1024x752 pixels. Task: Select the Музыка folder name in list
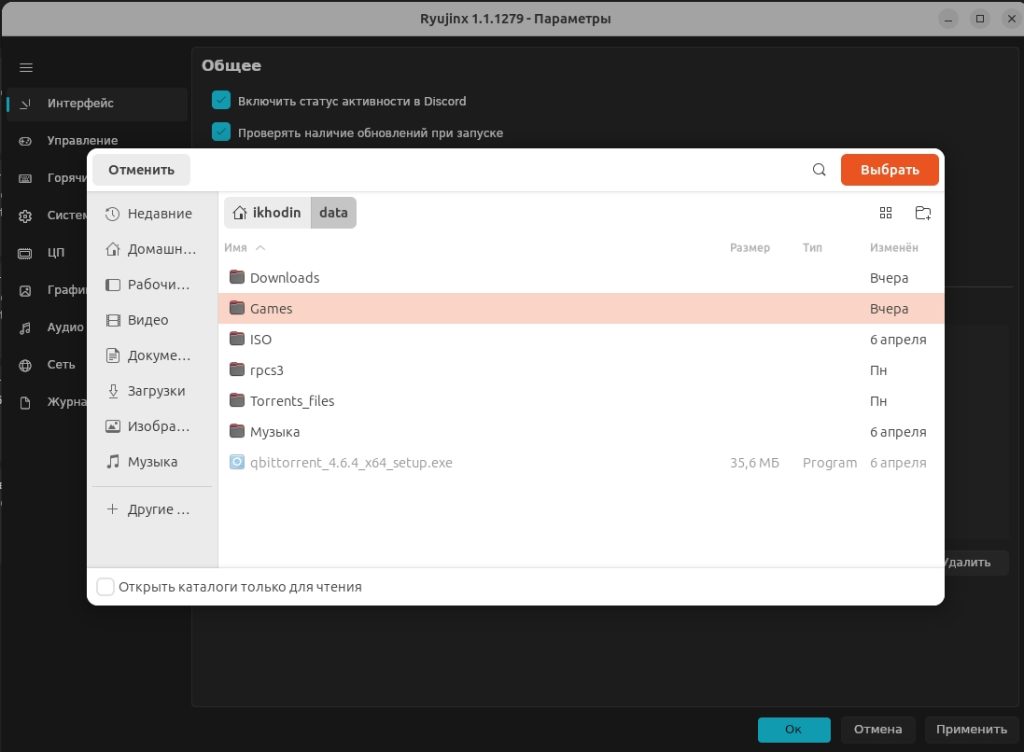tap(275, 431)
